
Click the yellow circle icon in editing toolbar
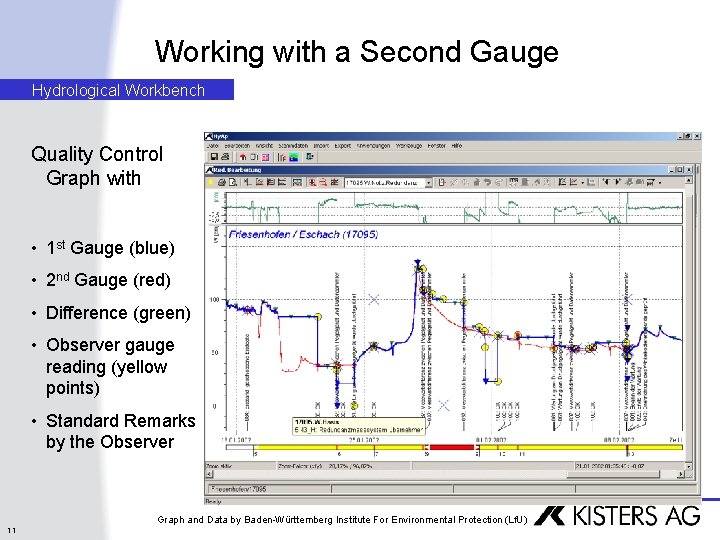tap(210, 183)
